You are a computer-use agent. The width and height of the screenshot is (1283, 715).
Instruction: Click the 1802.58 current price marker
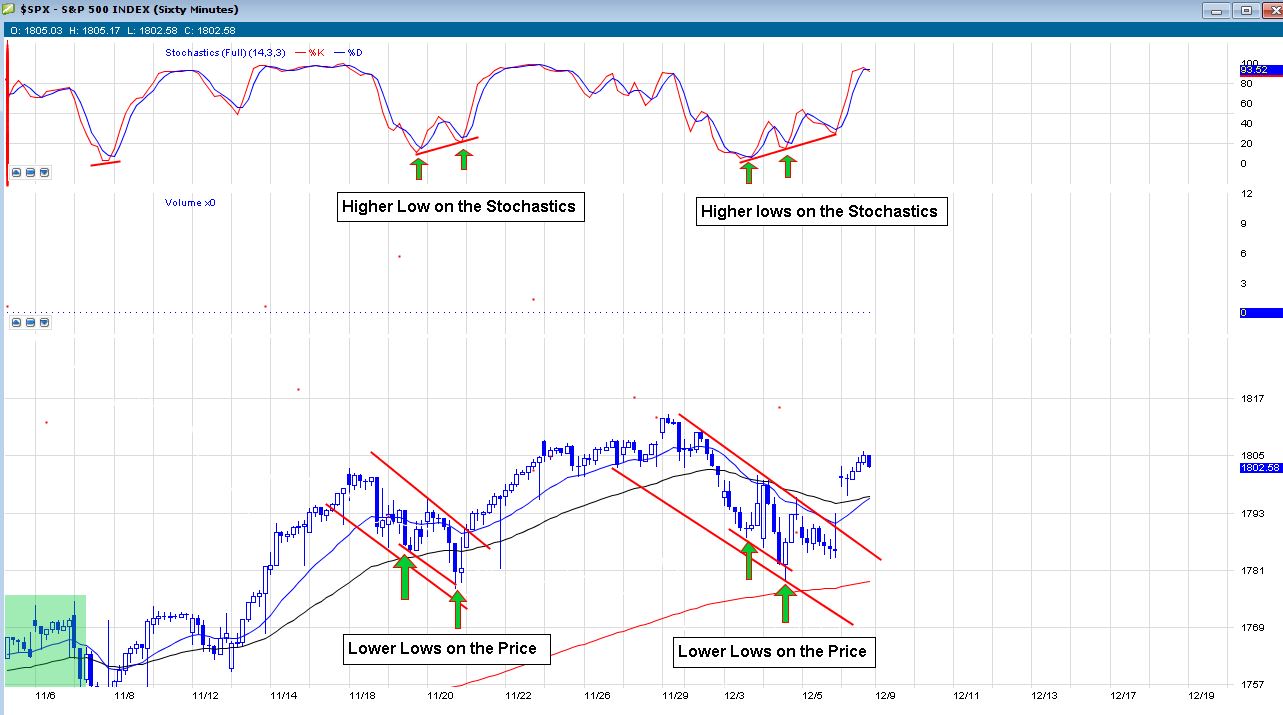(1259, 467)
